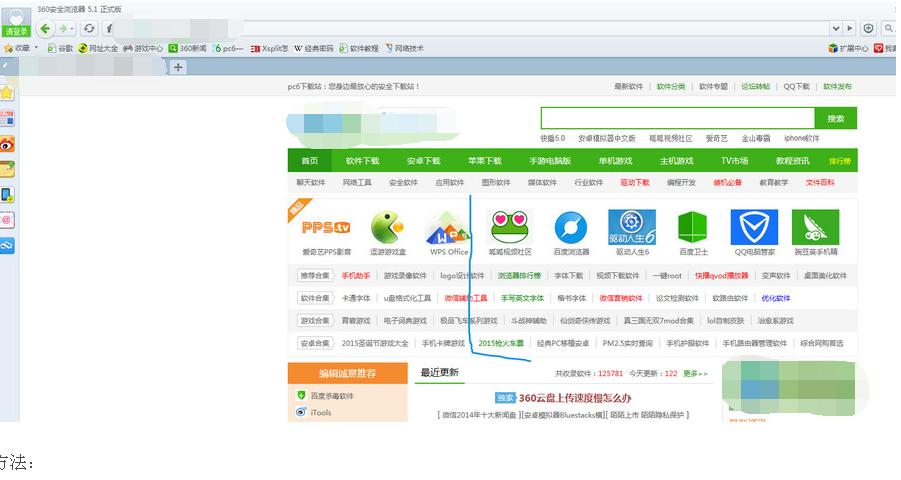Open the 聊天软件 category
The image size is (901, 480).
tap(311, 182)
